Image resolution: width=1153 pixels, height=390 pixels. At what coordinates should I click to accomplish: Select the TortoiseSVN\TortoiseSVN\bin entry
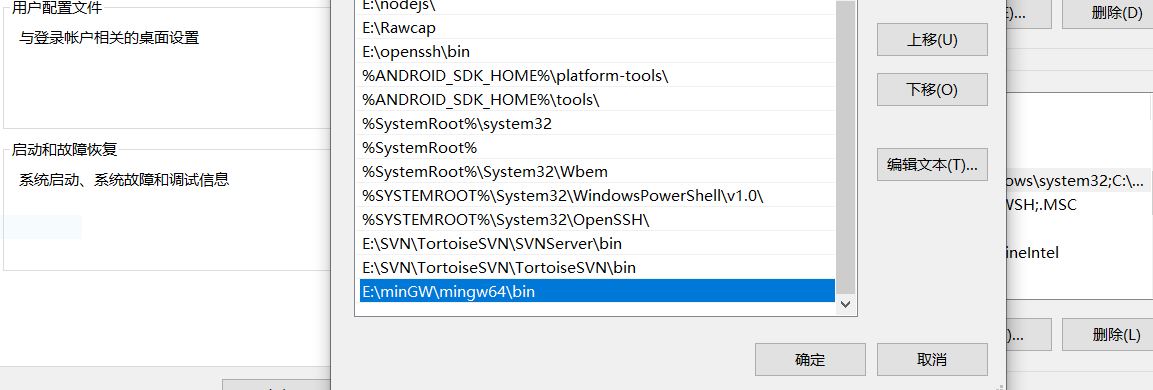point(597,268)
